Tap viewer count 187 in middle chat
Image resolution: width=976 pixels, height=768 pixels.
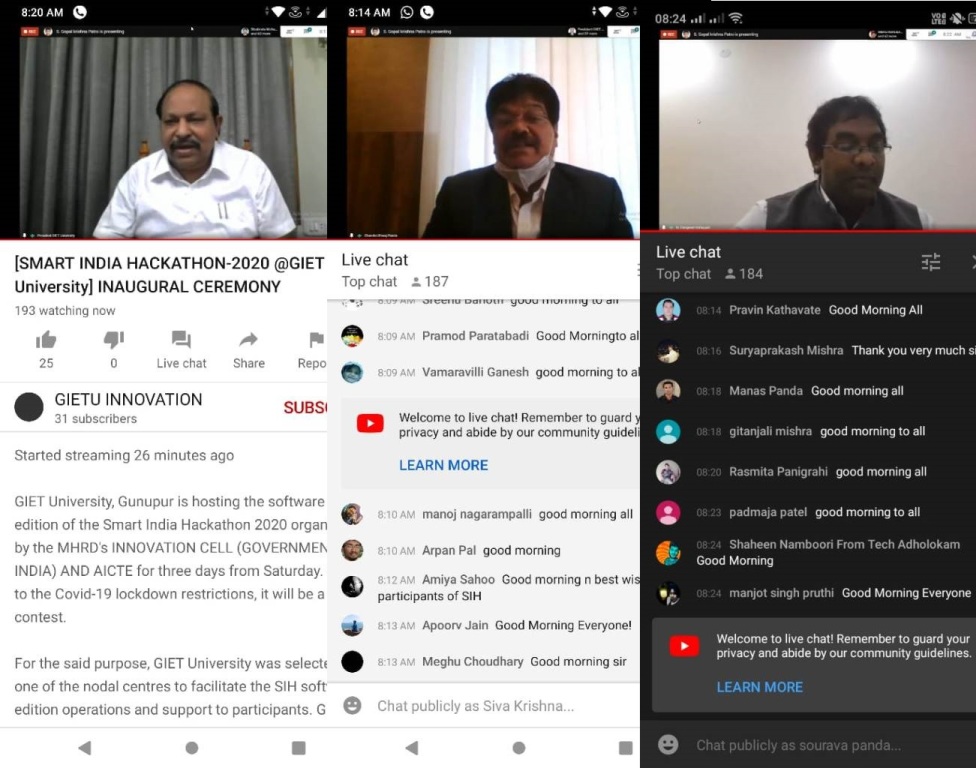[430, 282]
